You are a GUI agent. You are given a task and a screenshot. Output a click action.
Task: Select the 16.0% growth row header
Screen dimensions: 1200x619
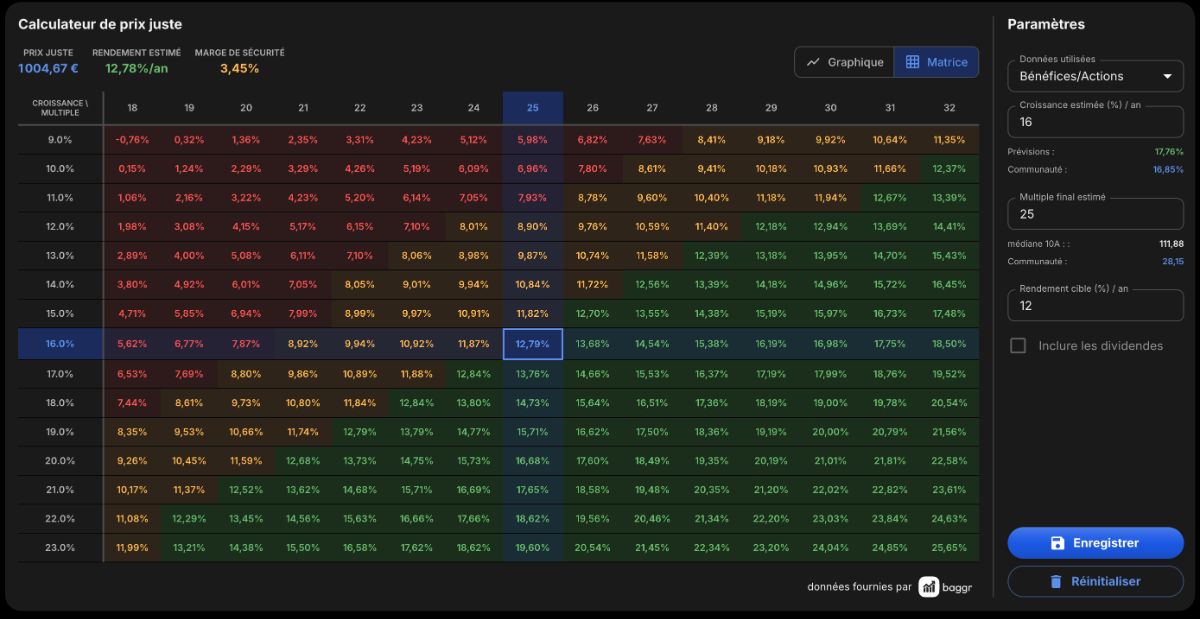(60, 344)
